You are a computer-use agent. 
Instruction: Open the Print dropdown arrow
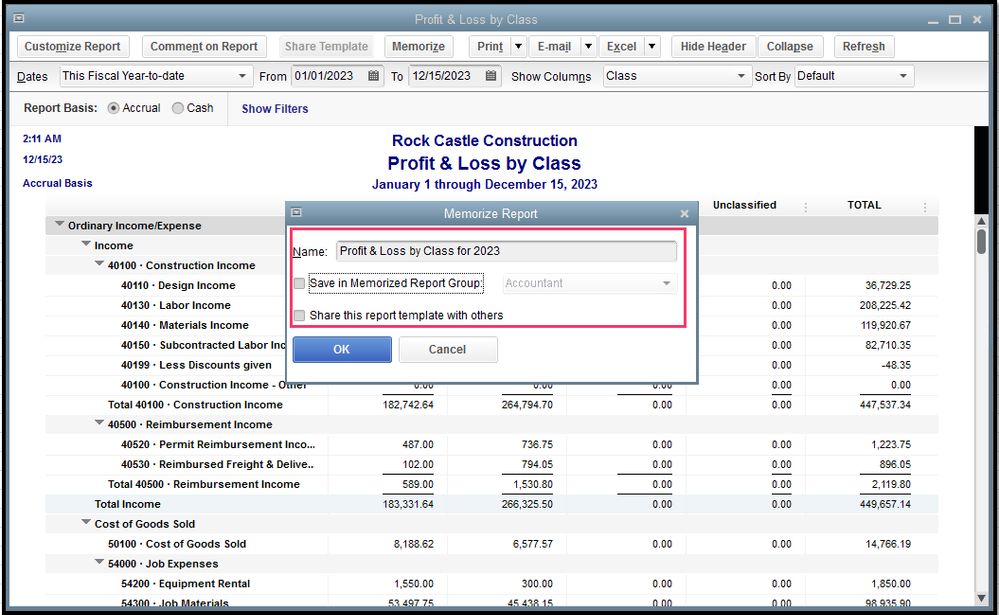518,47
